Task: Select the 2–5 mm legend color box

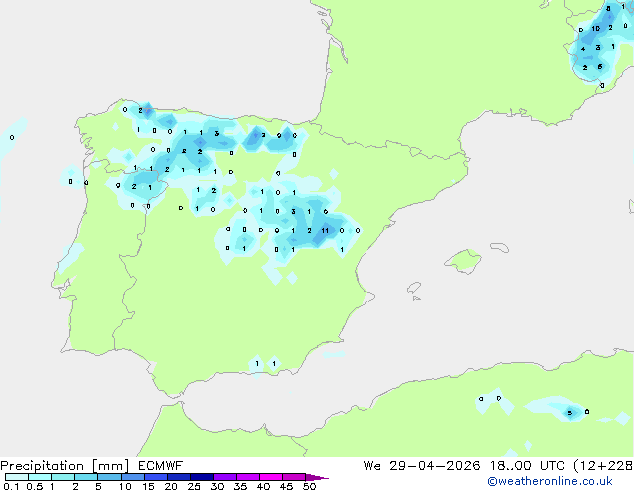Action: (x=86, y=477)
